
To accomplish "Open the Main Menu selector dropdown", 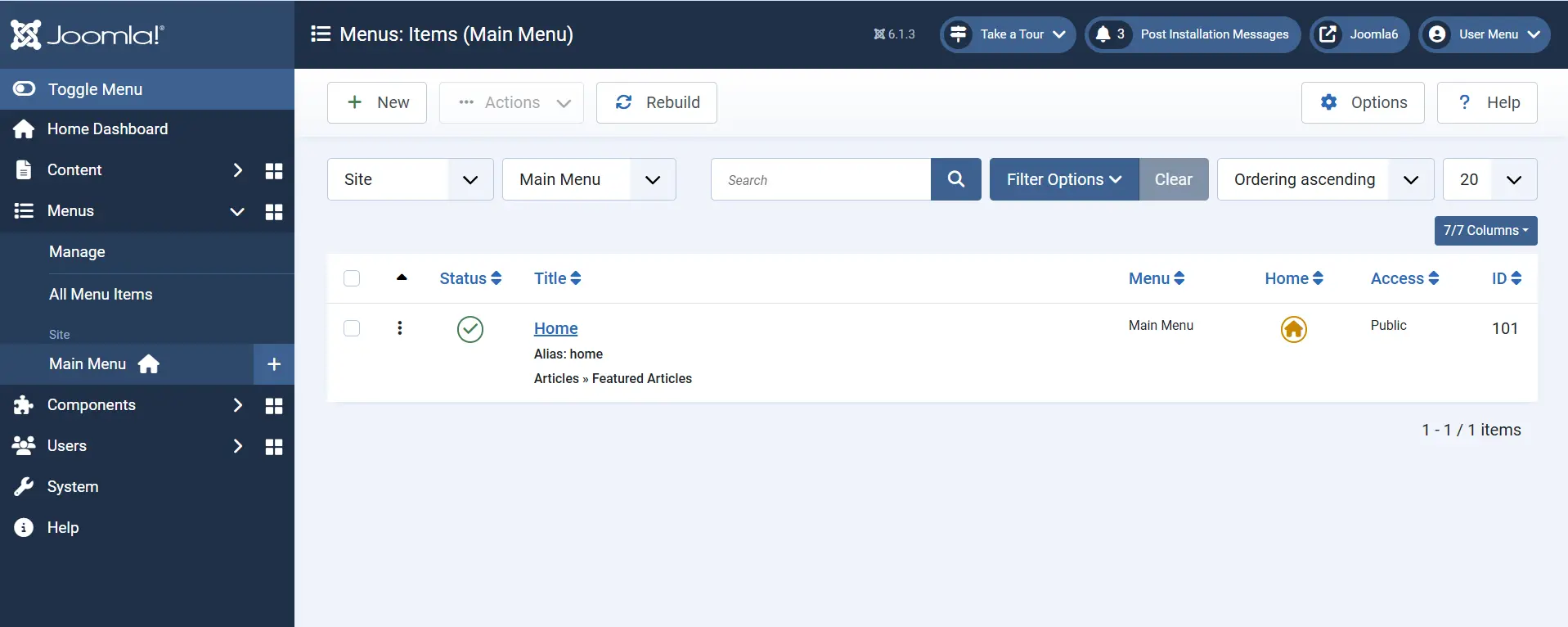I will tap(589, 179).
